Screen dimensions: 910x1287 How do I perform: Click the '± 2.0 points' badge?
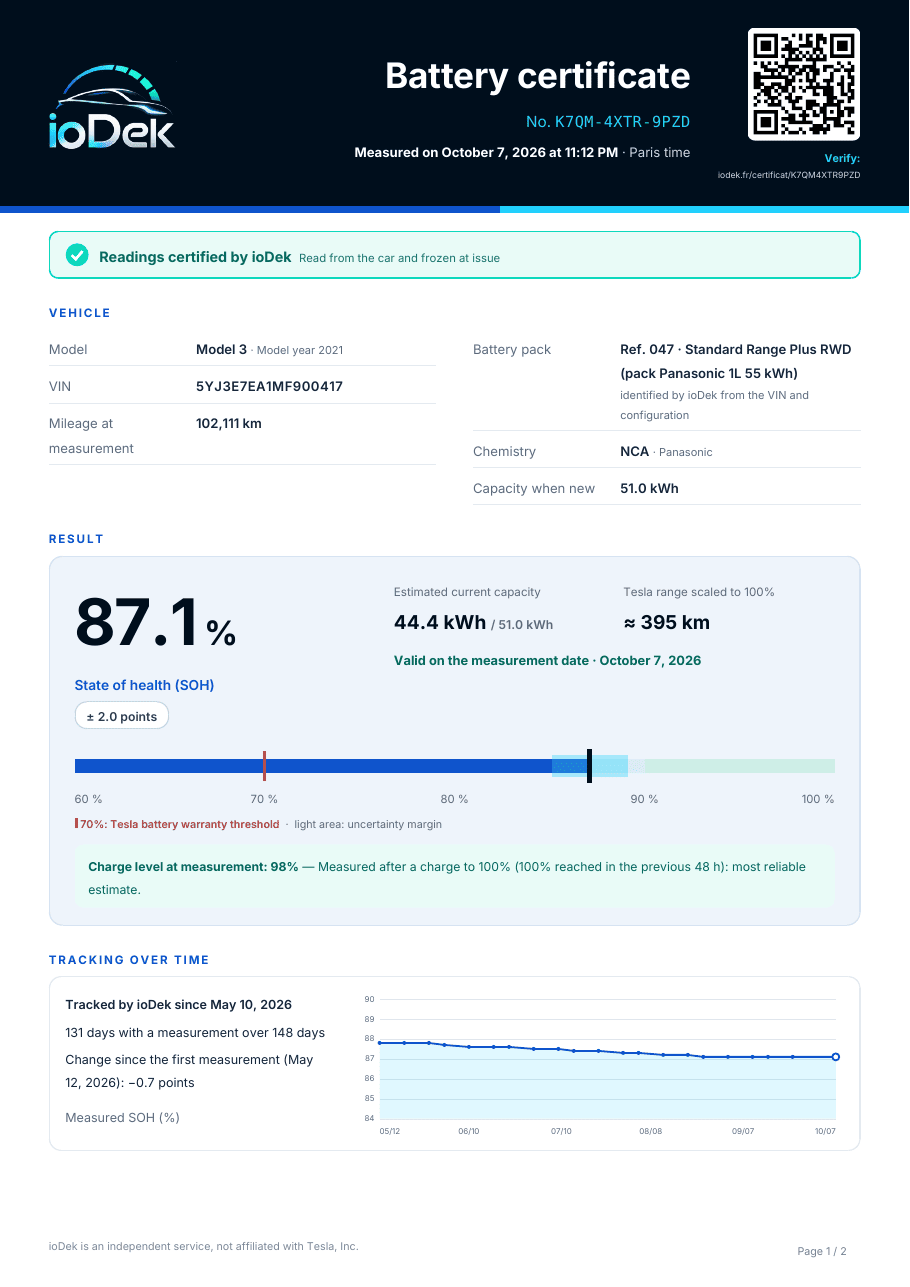pyautogui.click(x=122, y=717)
